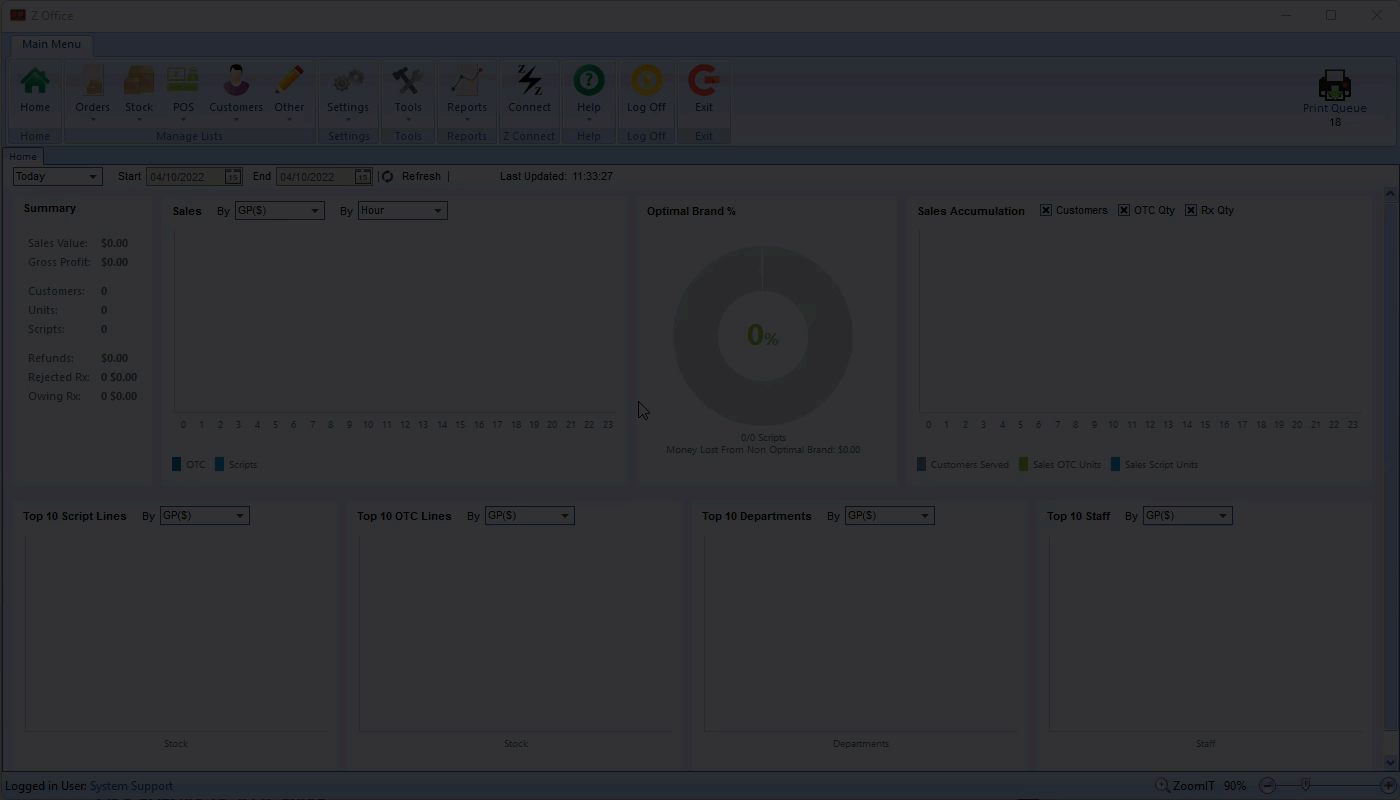Open the Other pencil icon

tap(289, 81)
